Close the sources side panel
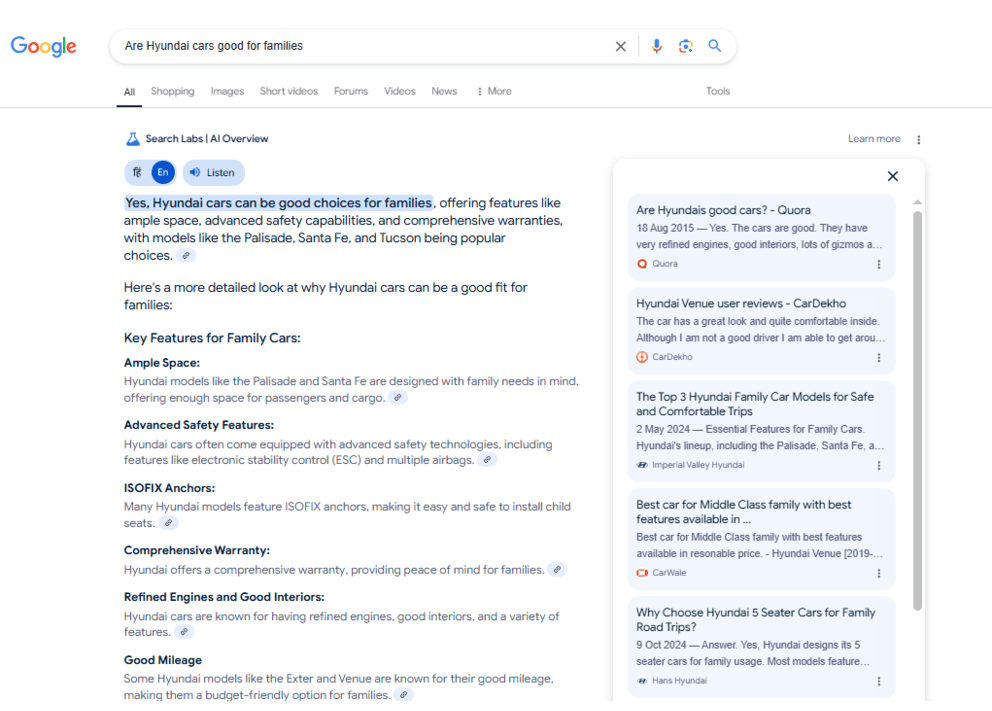The image size is (992, 711). pos(893,176)
